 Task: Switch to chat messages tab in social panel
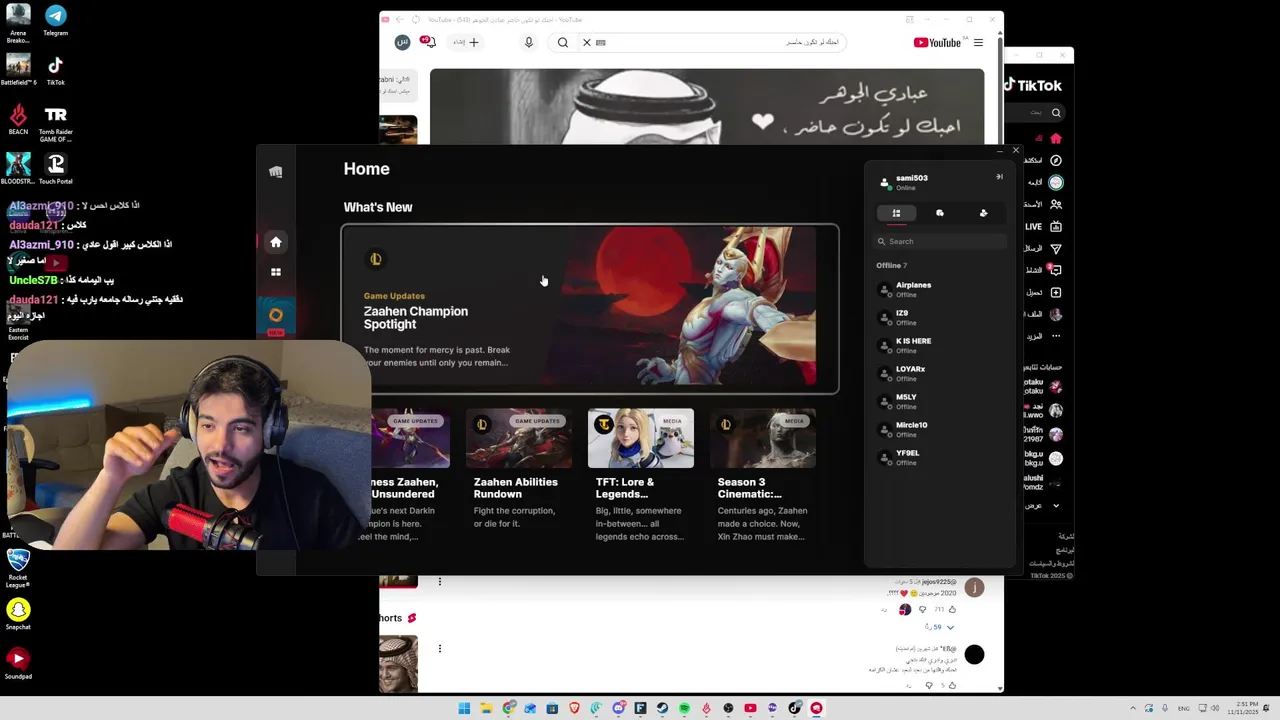pos(940,213)
